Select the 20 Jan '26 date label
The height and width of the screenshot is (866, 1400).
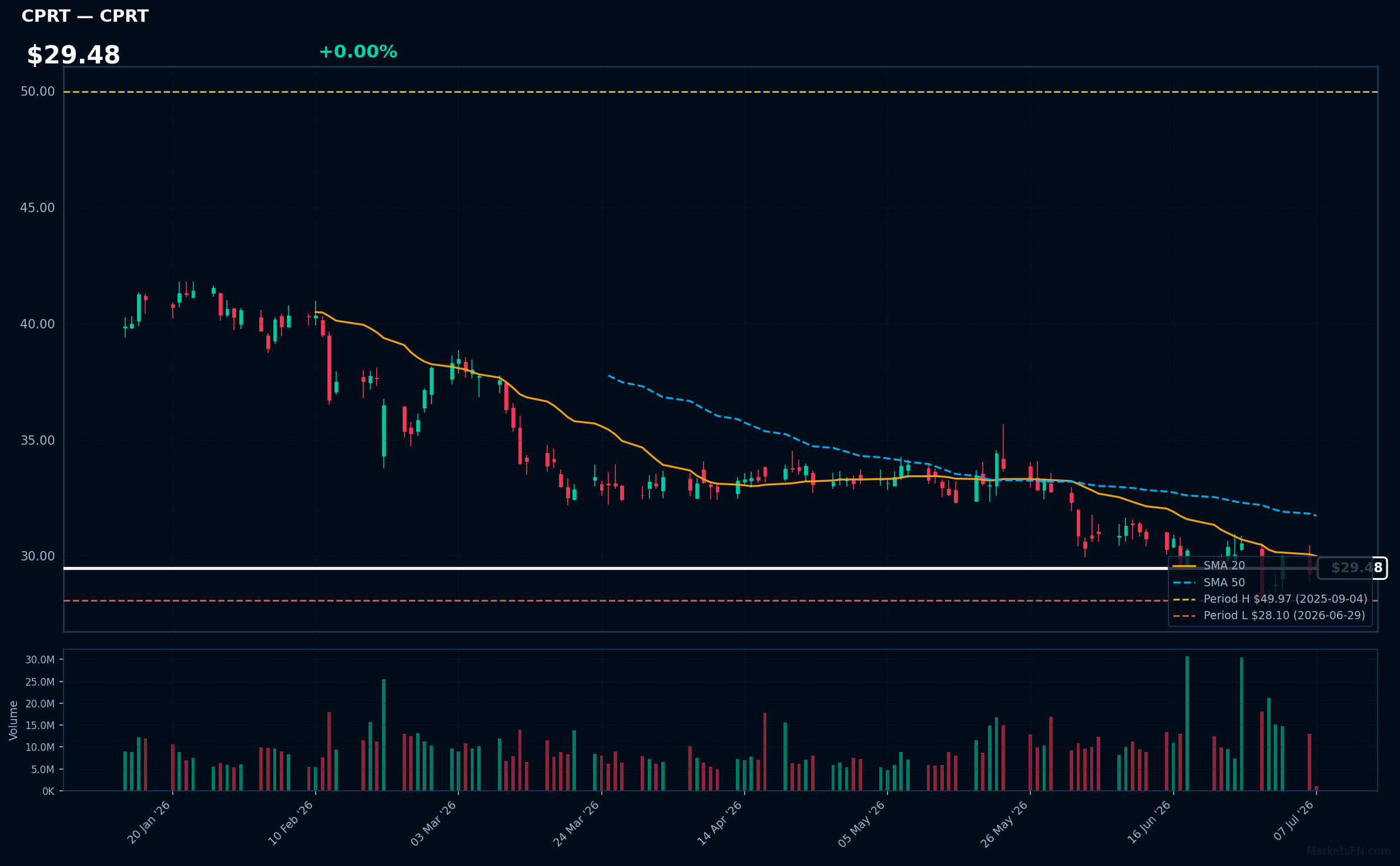(149, 823)
